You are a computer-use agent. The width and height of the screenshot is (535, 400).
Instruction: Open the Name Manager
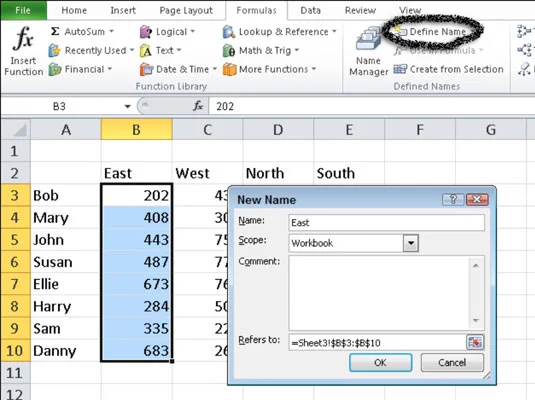368,51
